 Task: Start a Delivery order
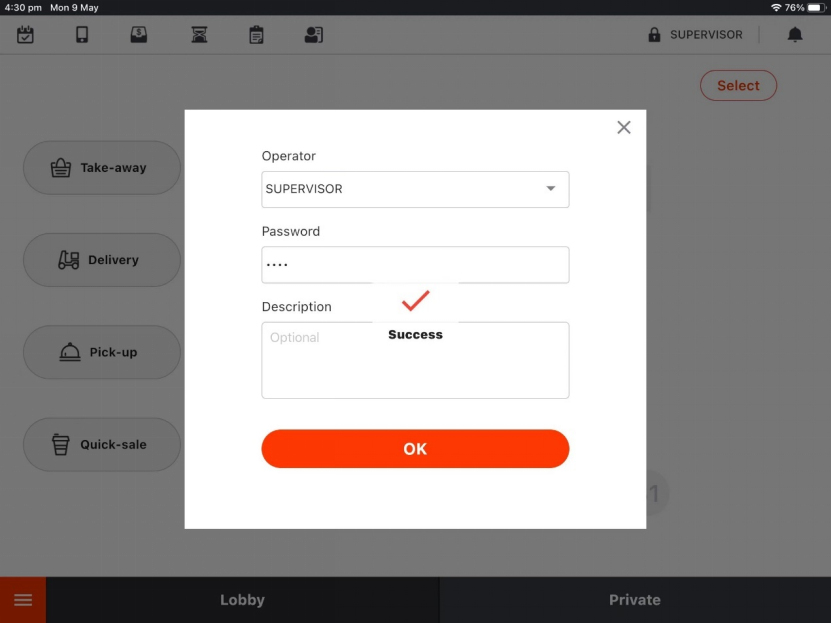point(102,260)
